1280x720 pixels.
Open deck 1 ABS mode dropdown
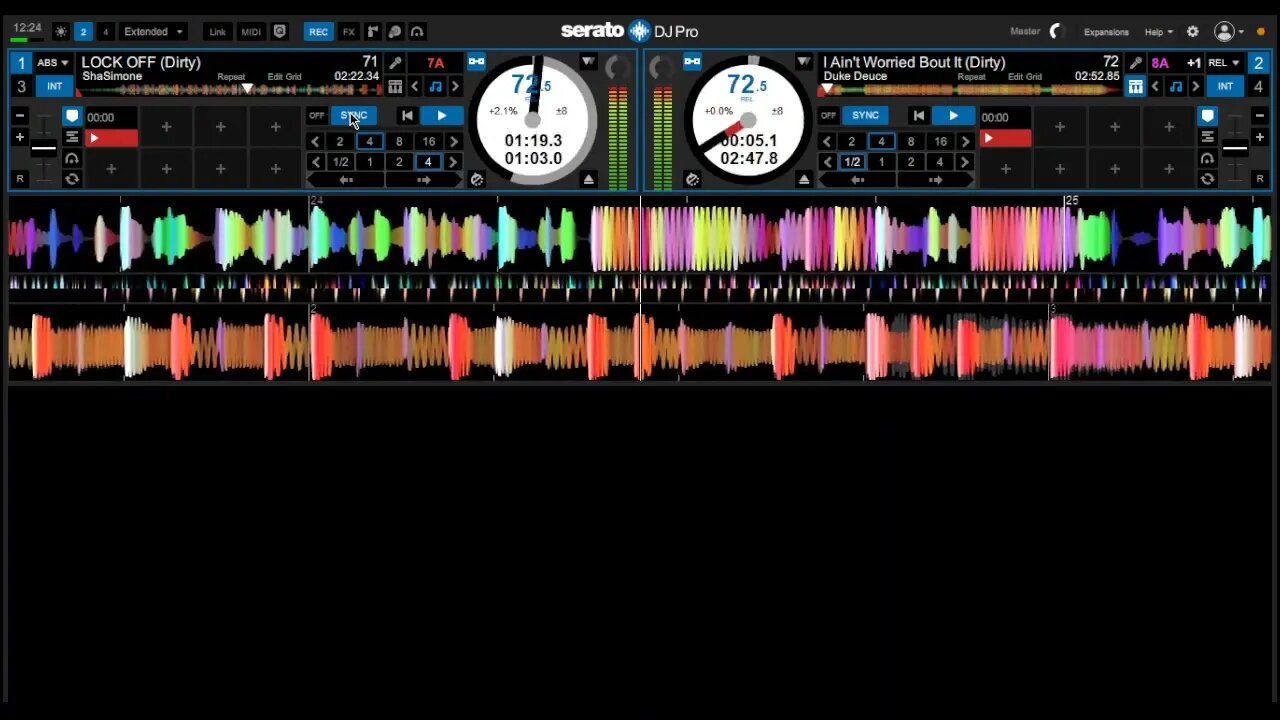tap(53, 63)
